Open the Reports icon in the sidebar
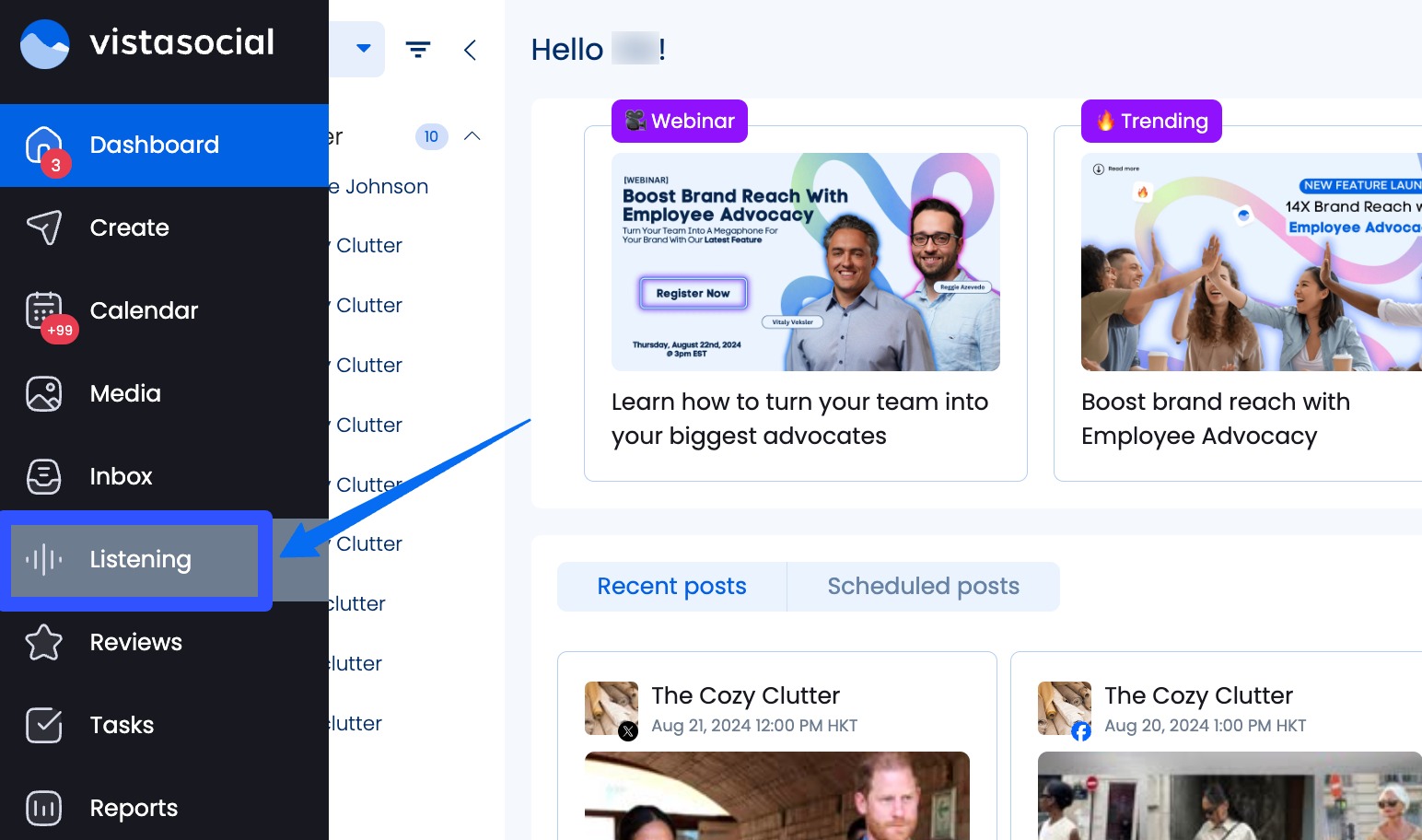This screenshot has width=1422, height=840. 43,808
